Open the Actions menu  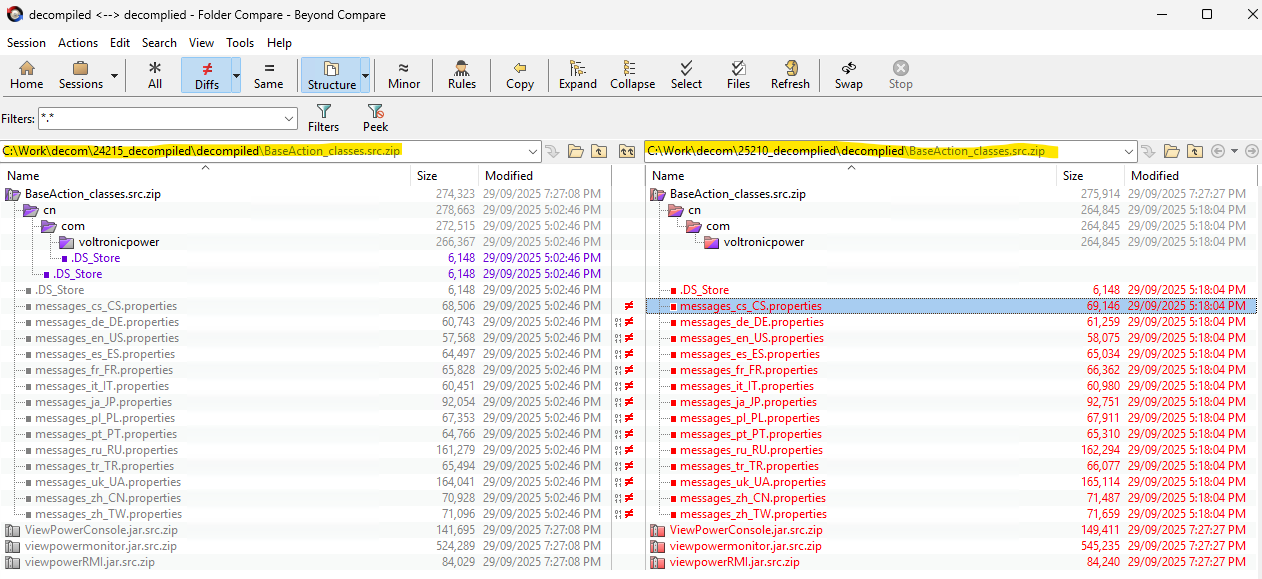pyautogui.click(x=78, y=43)
